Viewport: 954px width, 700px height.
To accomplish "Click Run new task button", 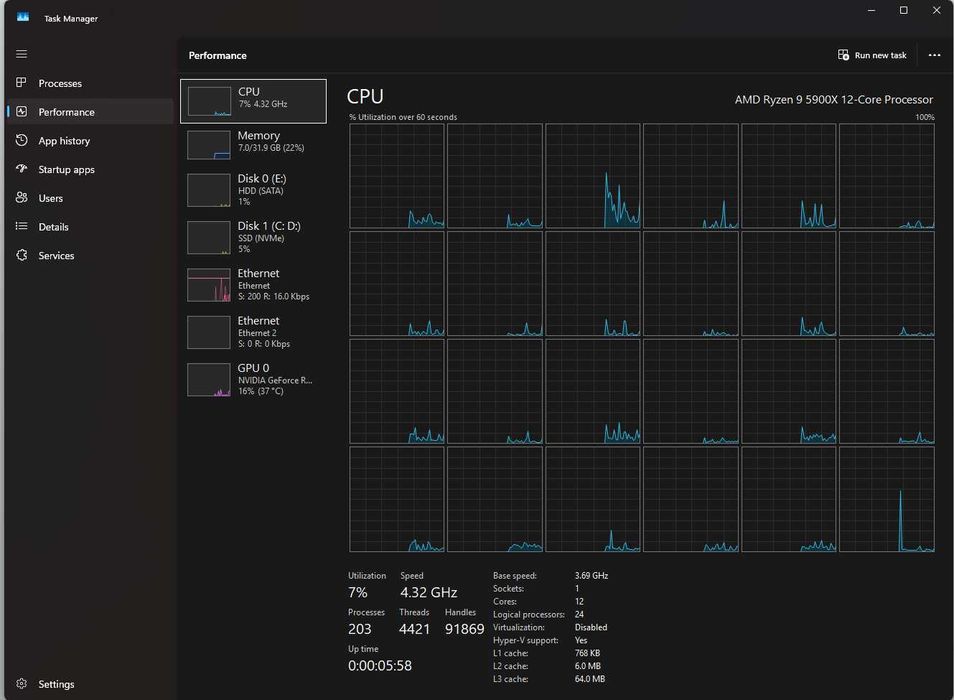I will (872, 55).
